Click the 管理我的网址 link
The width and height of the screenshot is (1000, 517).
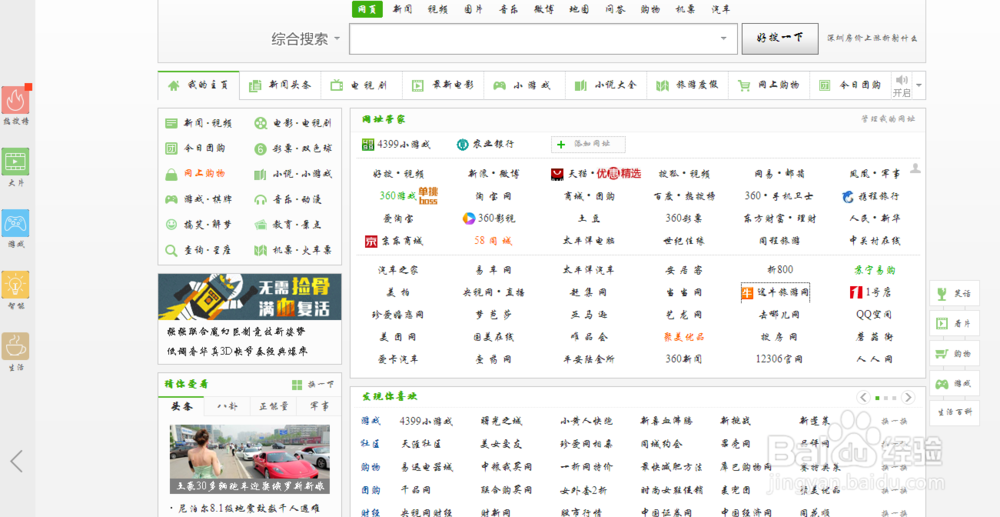pyautogui.click(x=888, y=119)
